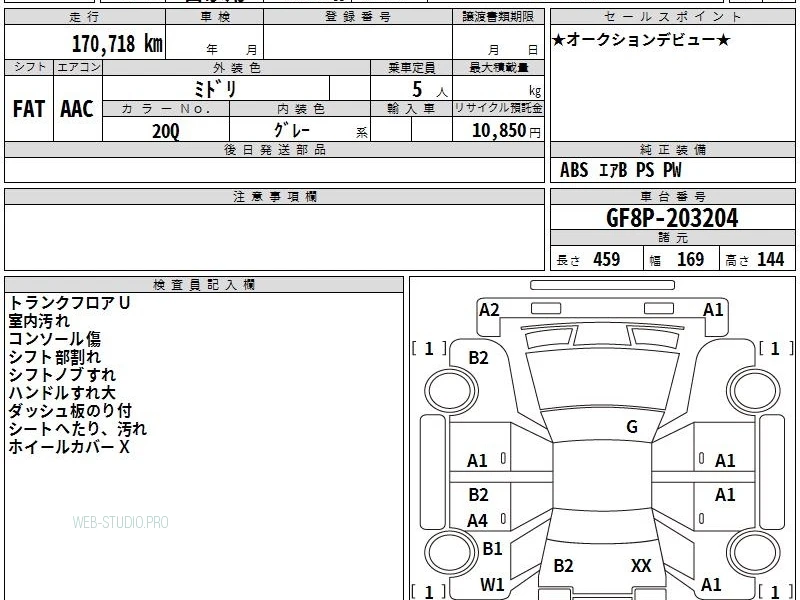This screenshot has height=600, width=800.
Task: Select the note トランクフロア U
Action: 69,303
